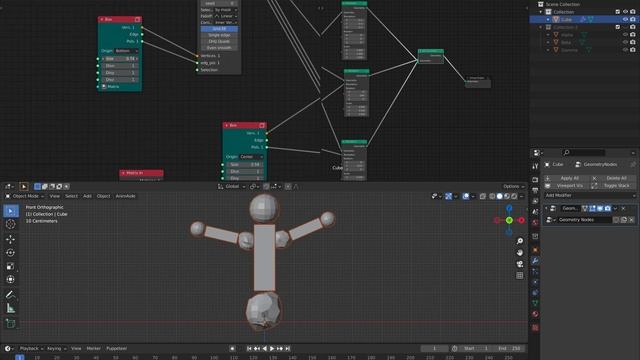Choose the Rotate tool
Viewport: 640px width, 360px height.
pos(11,253)
